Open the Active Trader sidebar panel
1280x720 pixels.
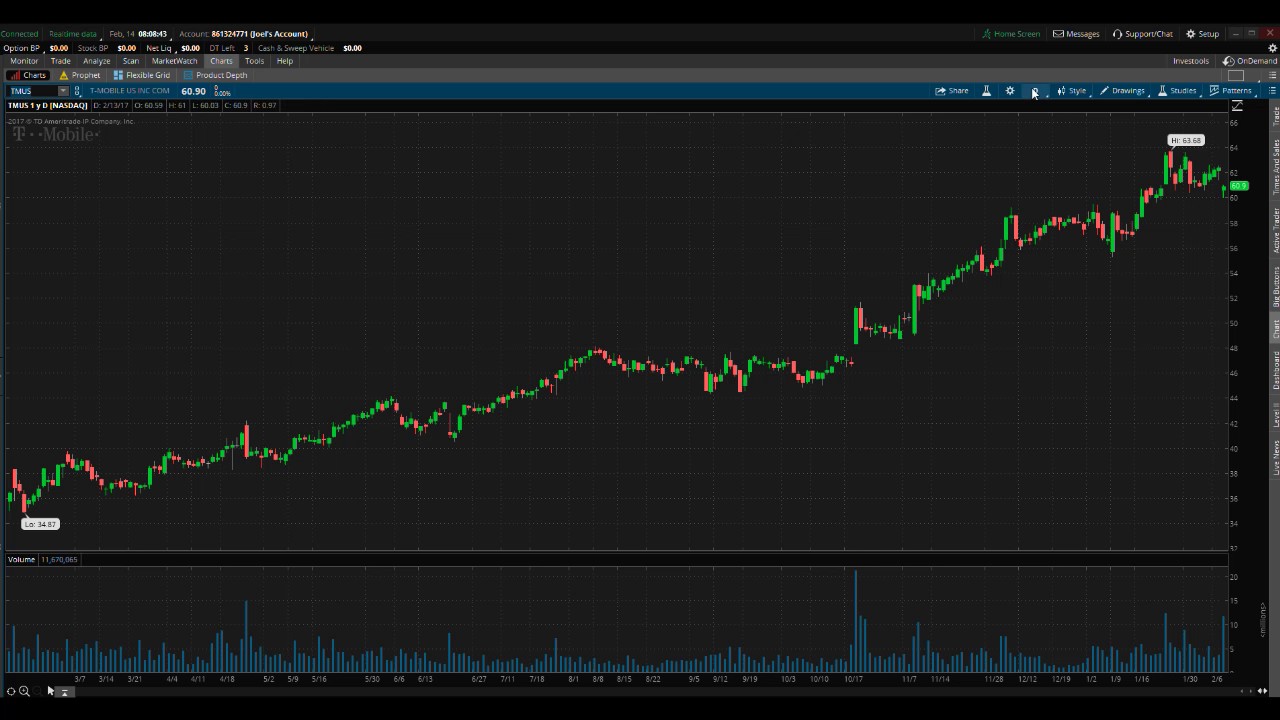[x=1275, y=230]
